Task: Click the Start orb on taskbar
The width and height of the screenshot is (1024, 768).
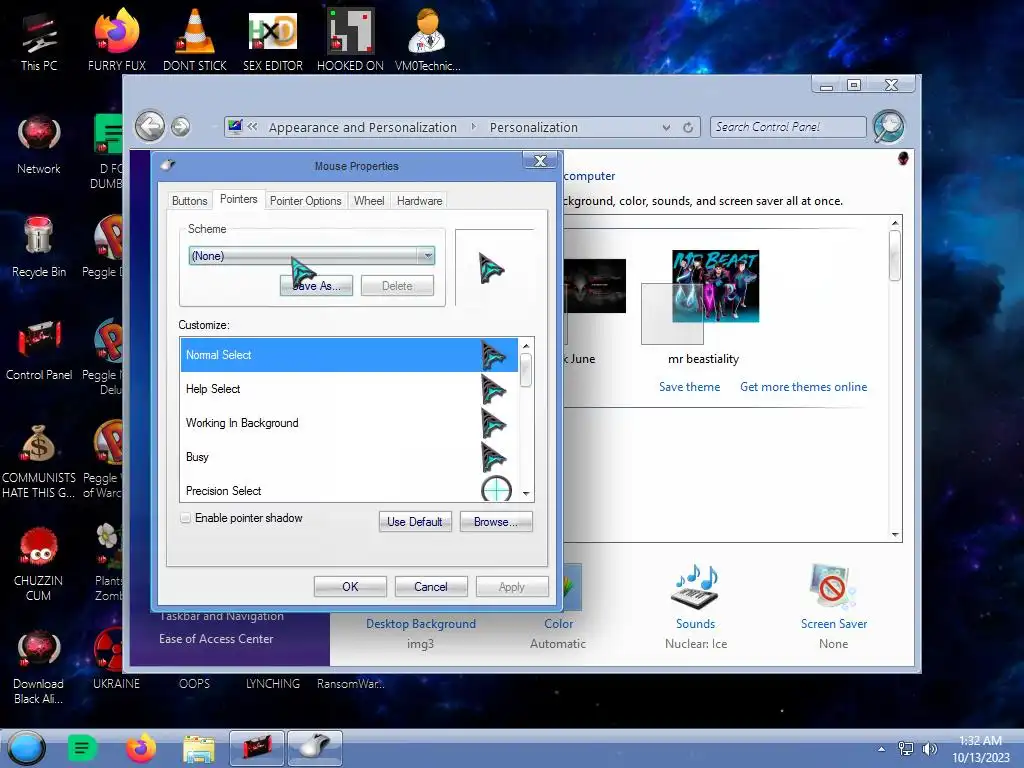Action: [27, 748]
